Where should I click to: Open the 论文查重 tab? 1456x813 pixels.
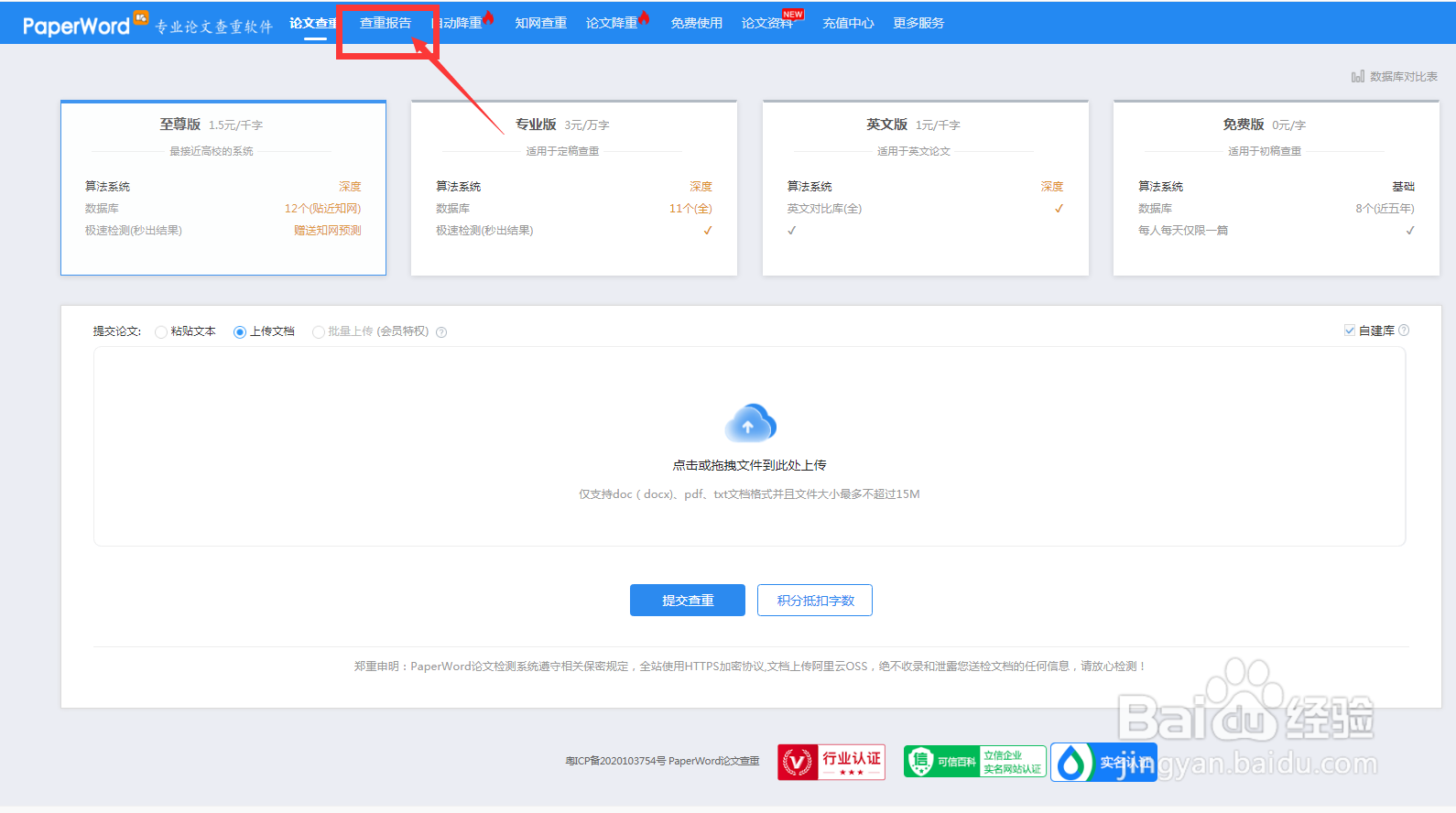pyautogui.click(x=313, y=23)
